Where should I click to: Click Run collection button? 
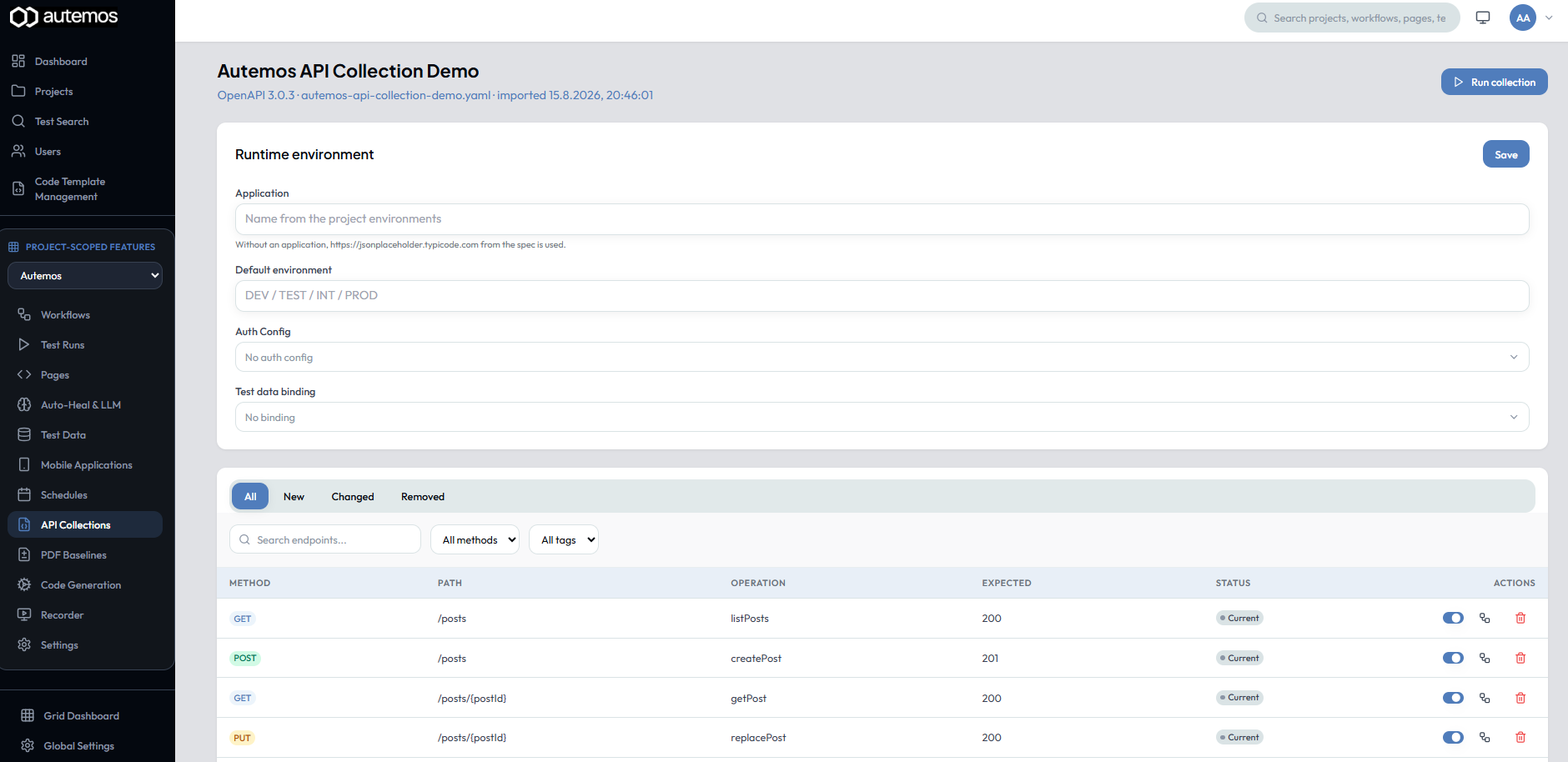tap(1495, 82)
